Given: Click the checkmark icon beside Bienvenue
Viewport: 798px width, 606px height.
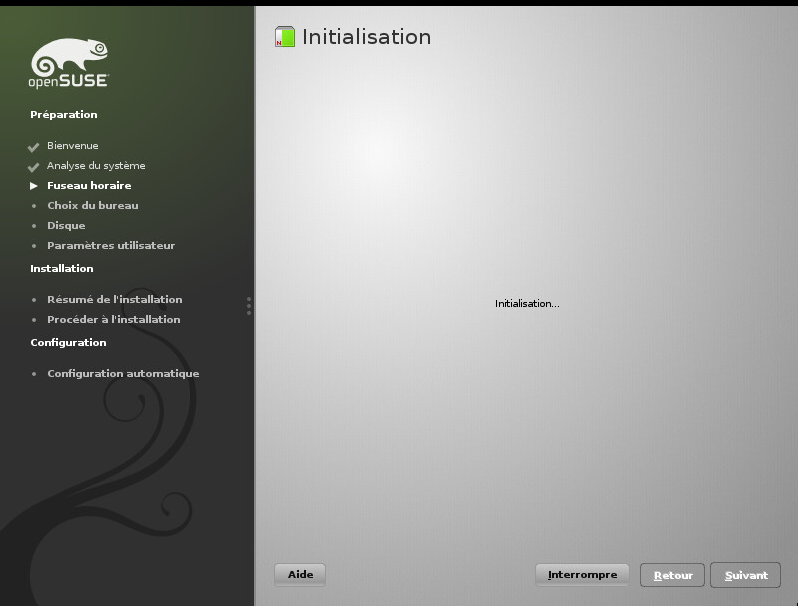Looking at the screenshot, I should click(x=34, y=147).
